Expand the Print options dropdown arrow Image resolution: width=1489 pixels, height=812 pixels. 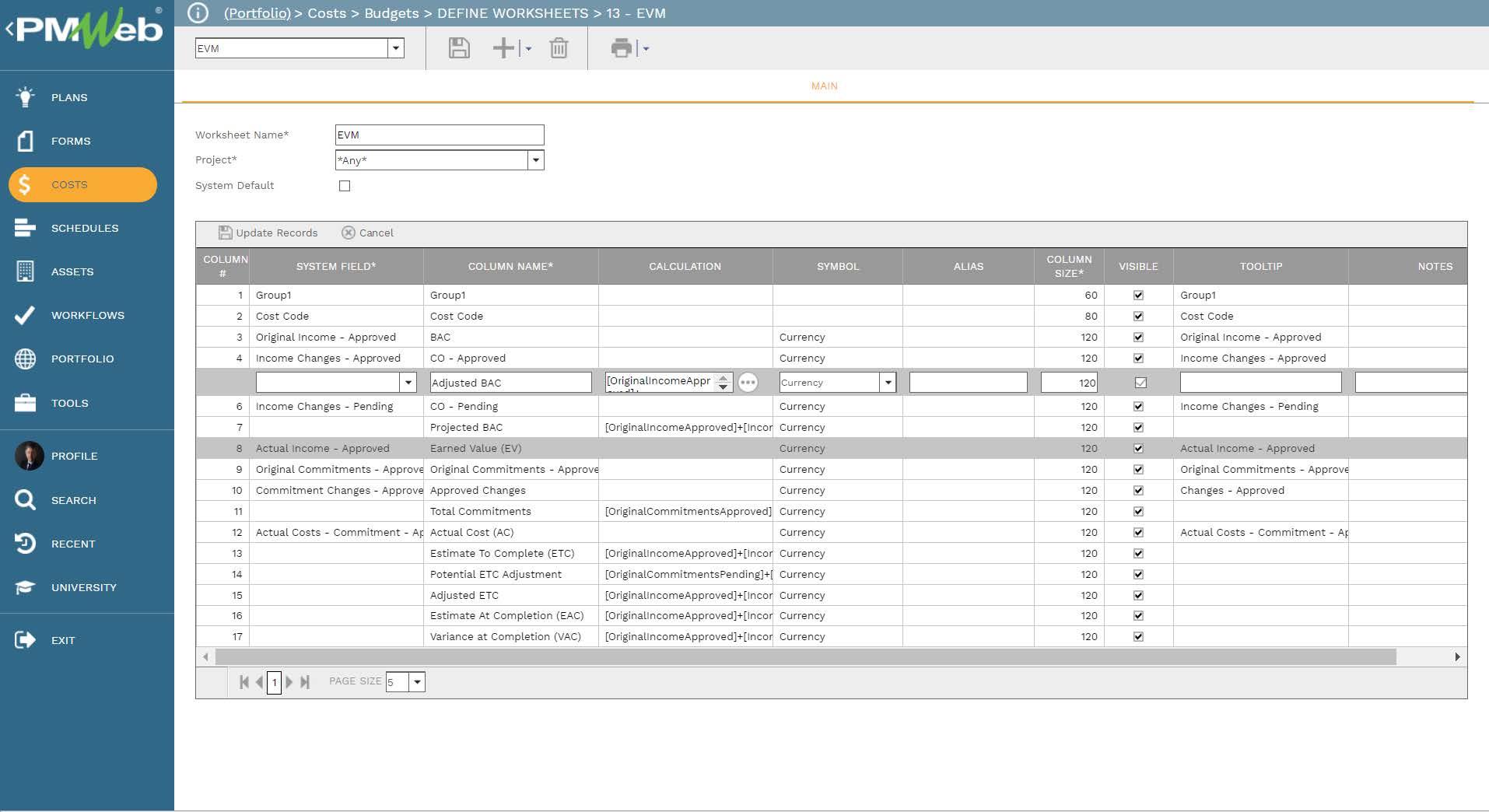[646, 49]
